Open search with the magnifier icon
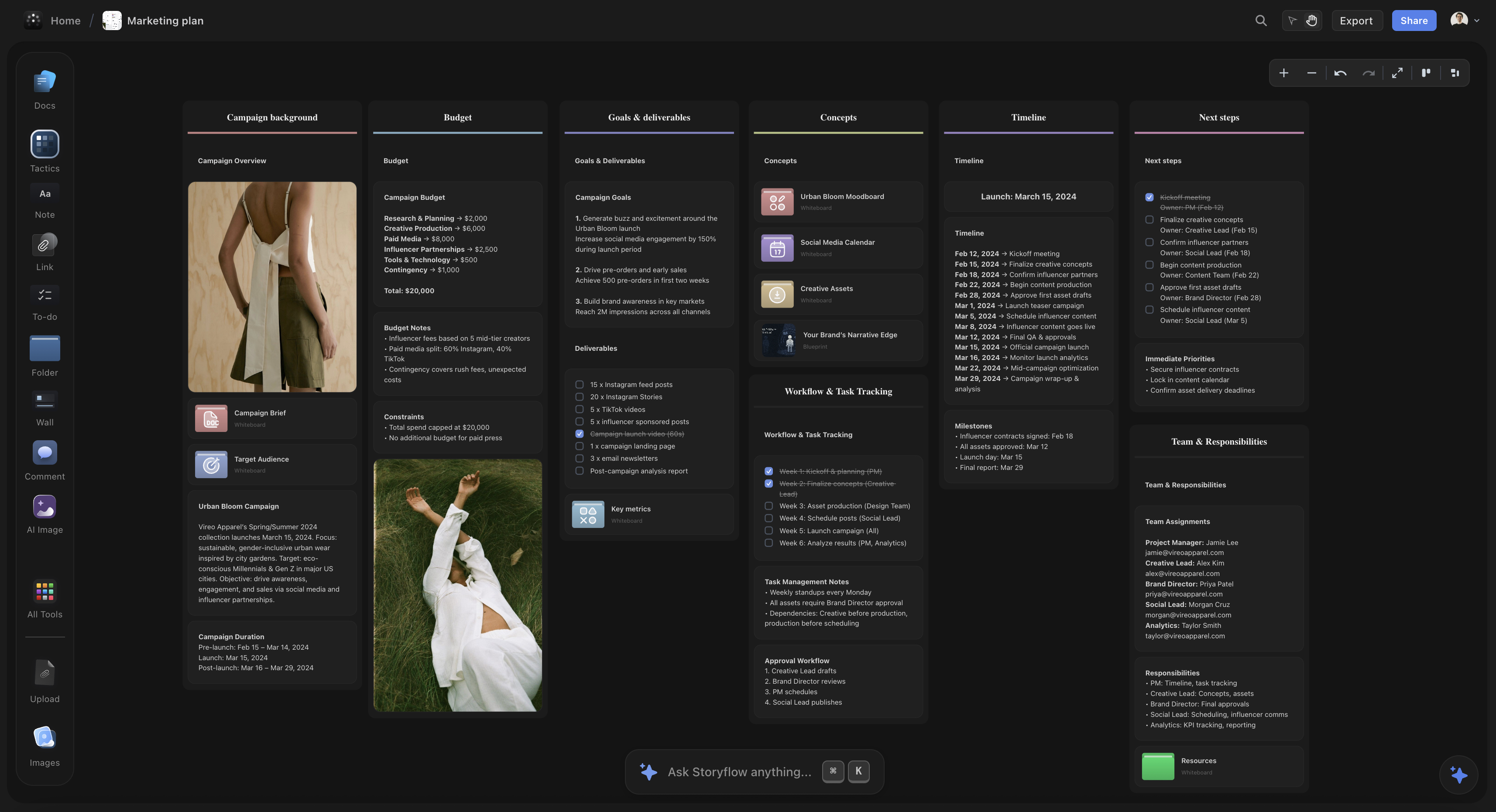Viewport: 1496px width, 812px height. coord(1261,21)
